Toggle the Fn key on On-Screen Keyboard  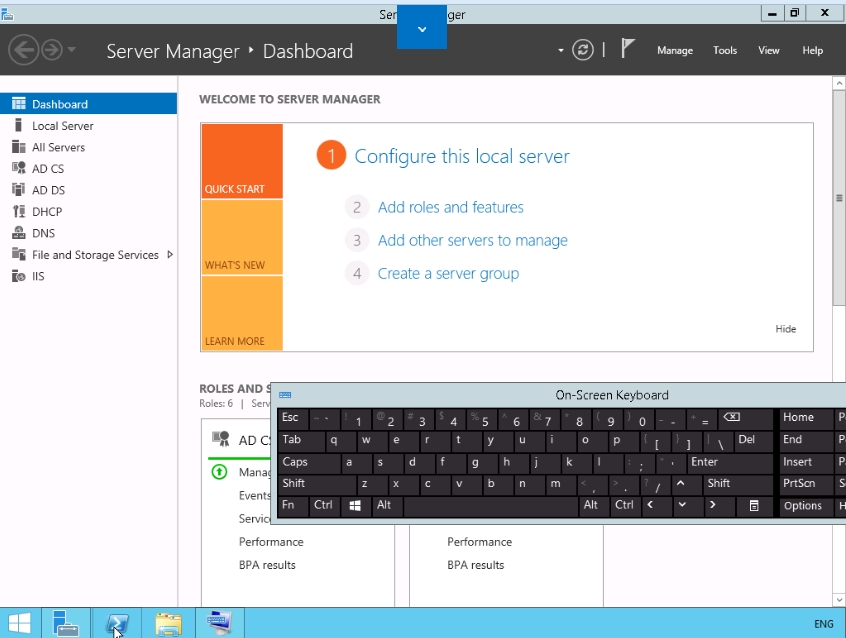(291, 506)
